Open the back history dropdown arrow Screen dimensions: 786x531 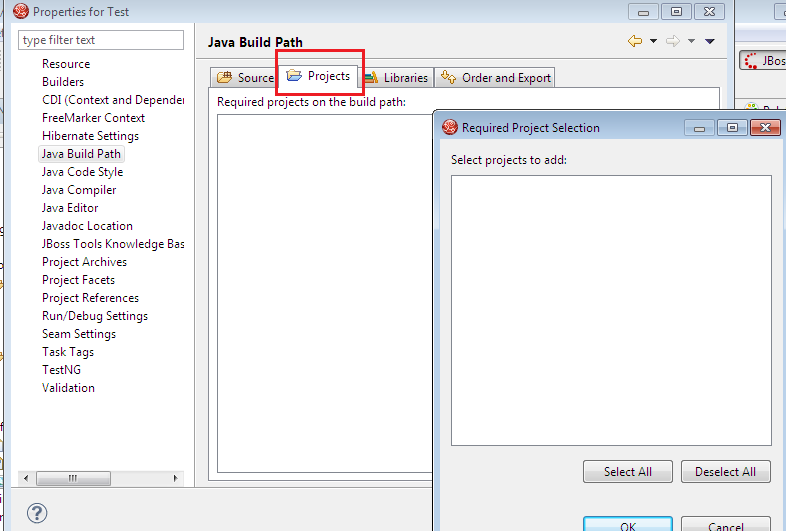(x=653, y=41)
